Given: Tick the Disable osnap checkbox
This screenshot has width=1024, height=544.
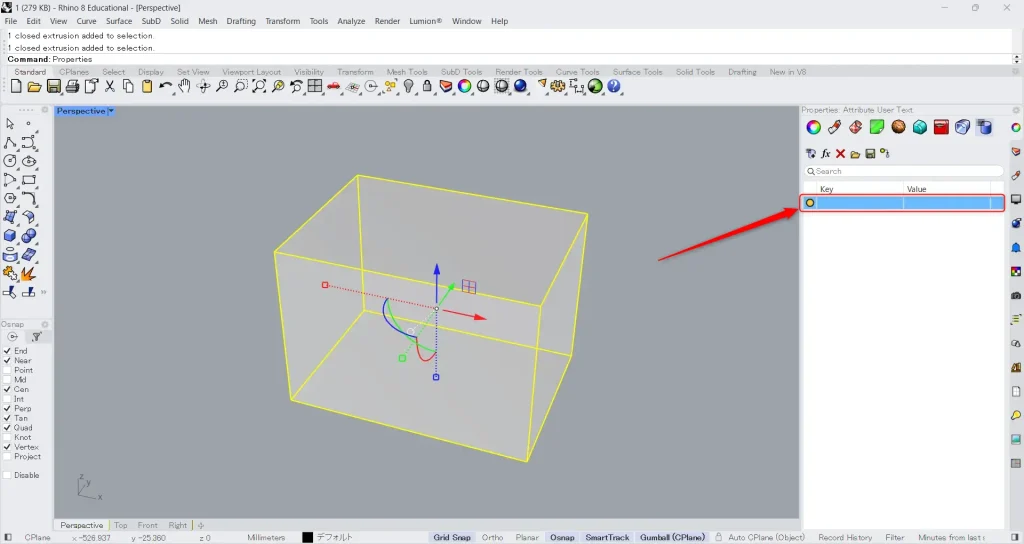Looking at the screenshot, I should (x=8, y=475).
